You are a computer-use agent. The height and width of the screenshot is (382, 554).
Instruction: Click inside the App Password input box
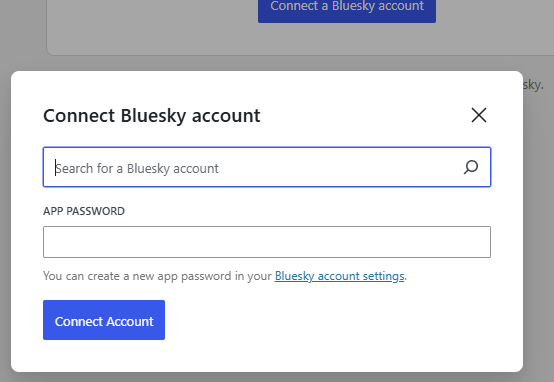(x=267, y=242)
